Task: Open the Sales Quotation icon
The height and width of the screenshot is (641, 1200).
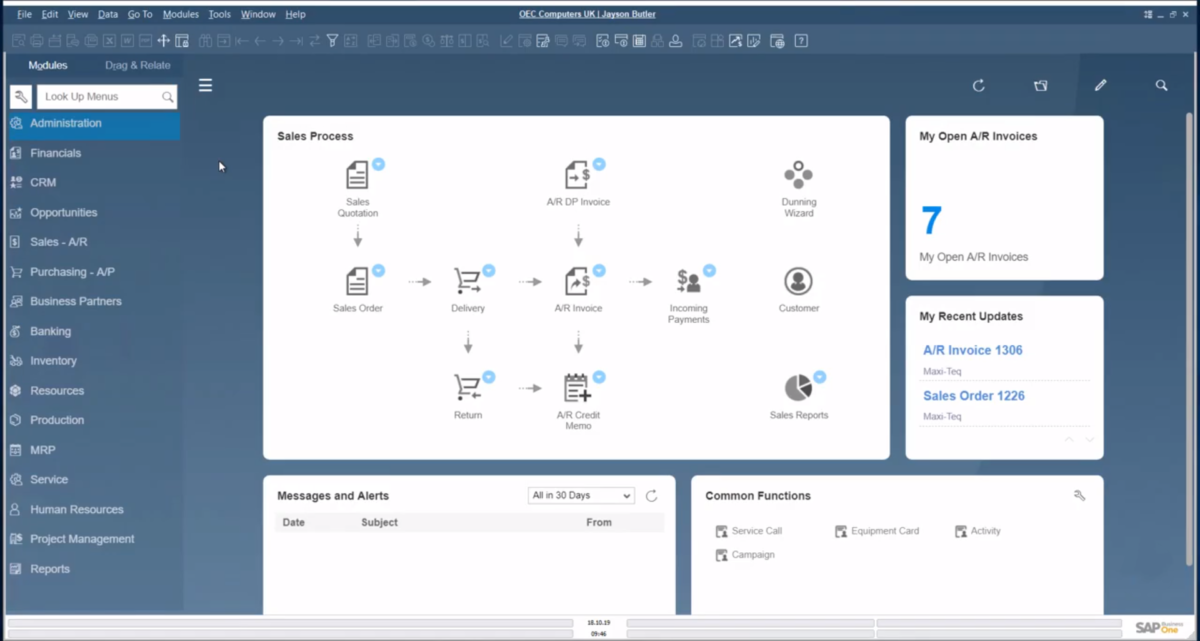Action: [x=357, y=175]
